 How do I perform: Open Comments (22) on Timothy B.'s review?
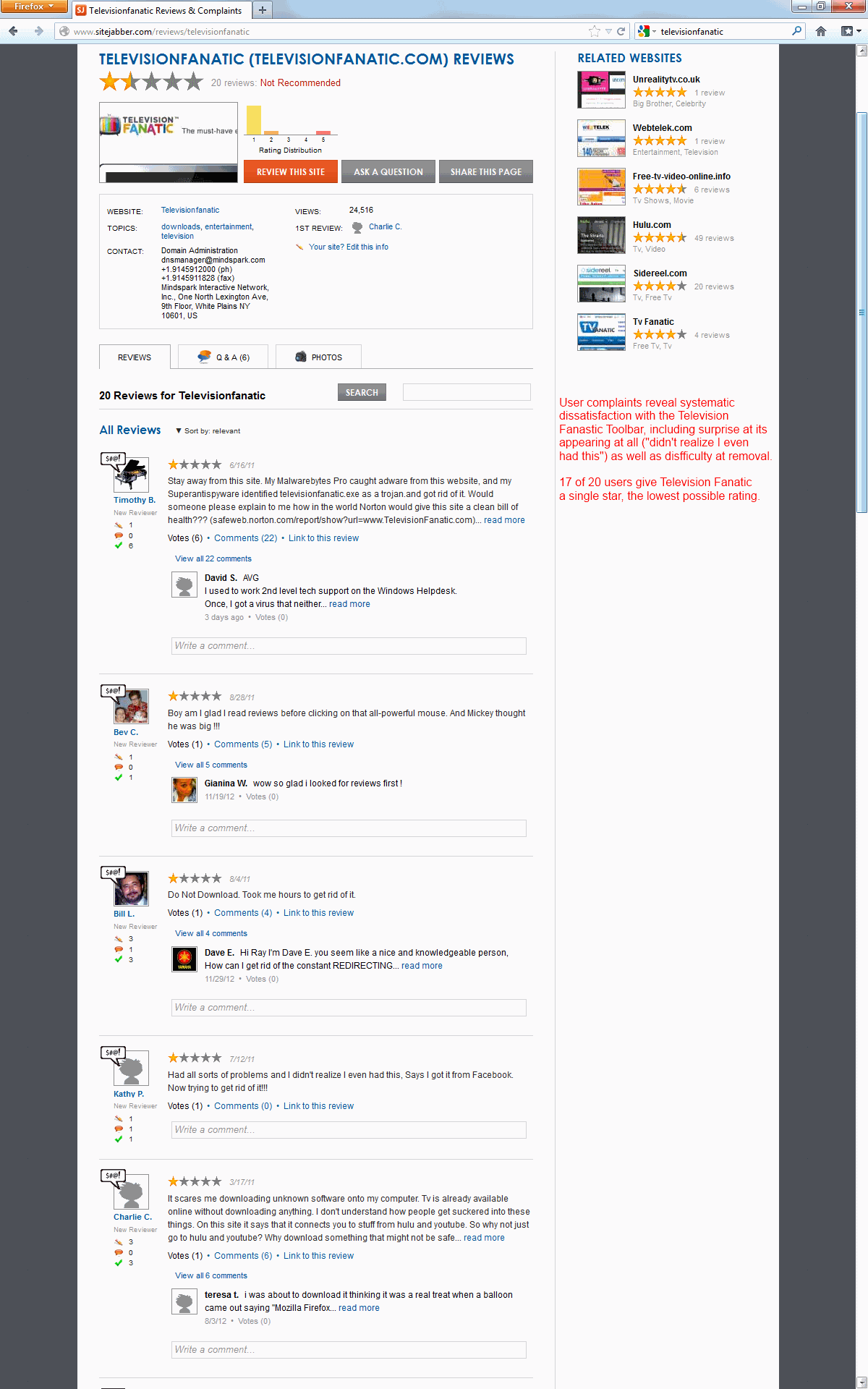[246, 538]
